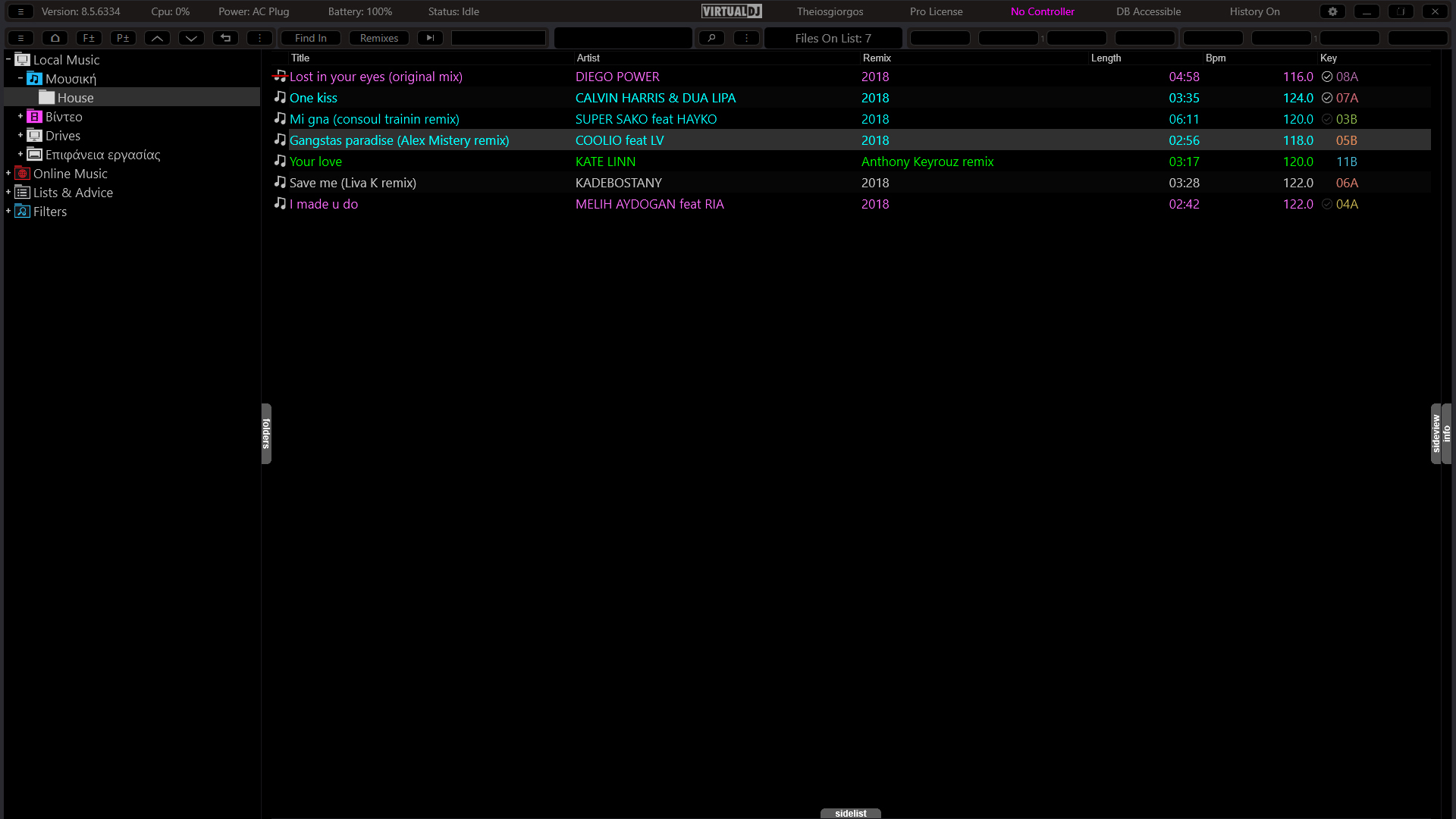1456x819 pixels.
Task: Expand the Επιφάνεια εργασίας node
Action: 20,153
